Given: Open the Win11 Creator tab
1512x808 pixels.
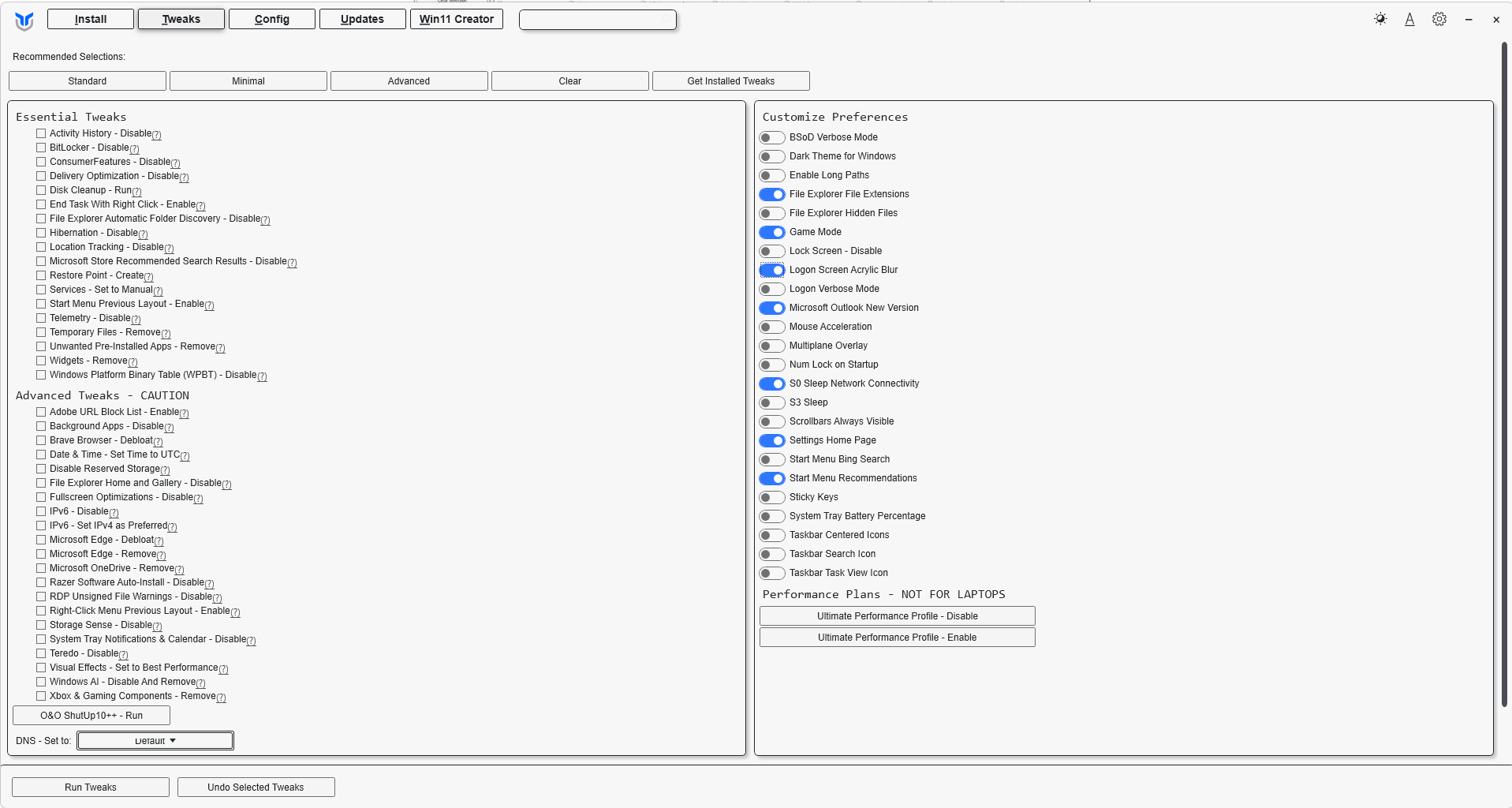Looking at the screenshot, I should 457,19.
